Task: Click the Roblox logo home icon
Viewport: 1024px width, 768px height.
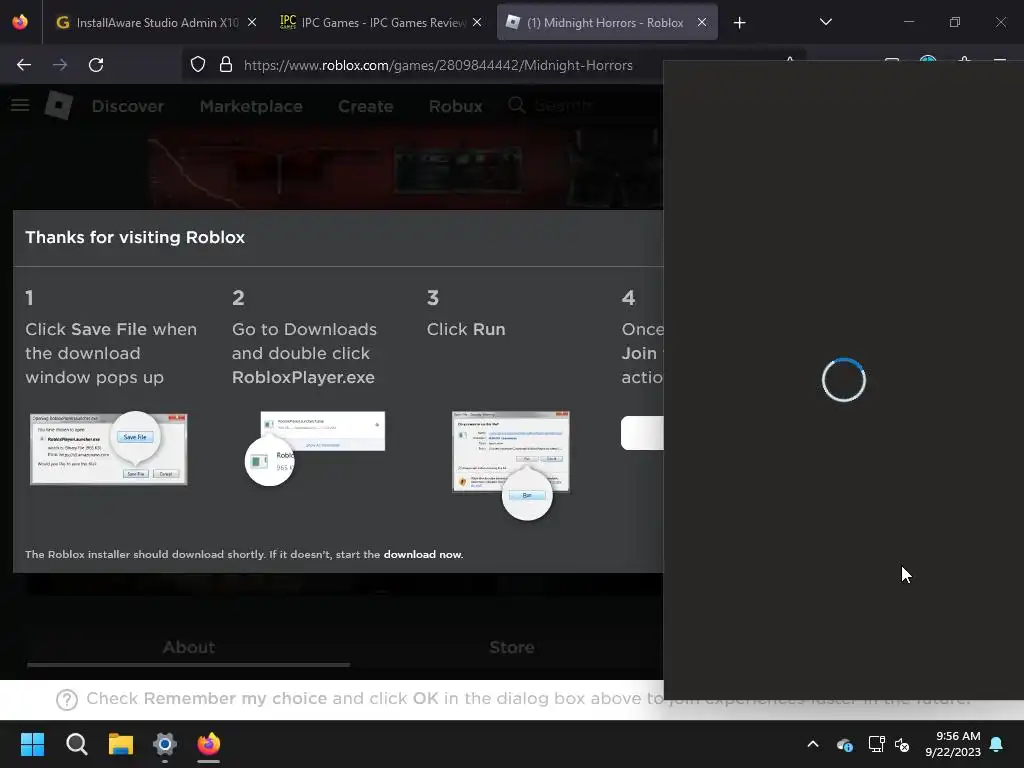Action: coord(59,105)
